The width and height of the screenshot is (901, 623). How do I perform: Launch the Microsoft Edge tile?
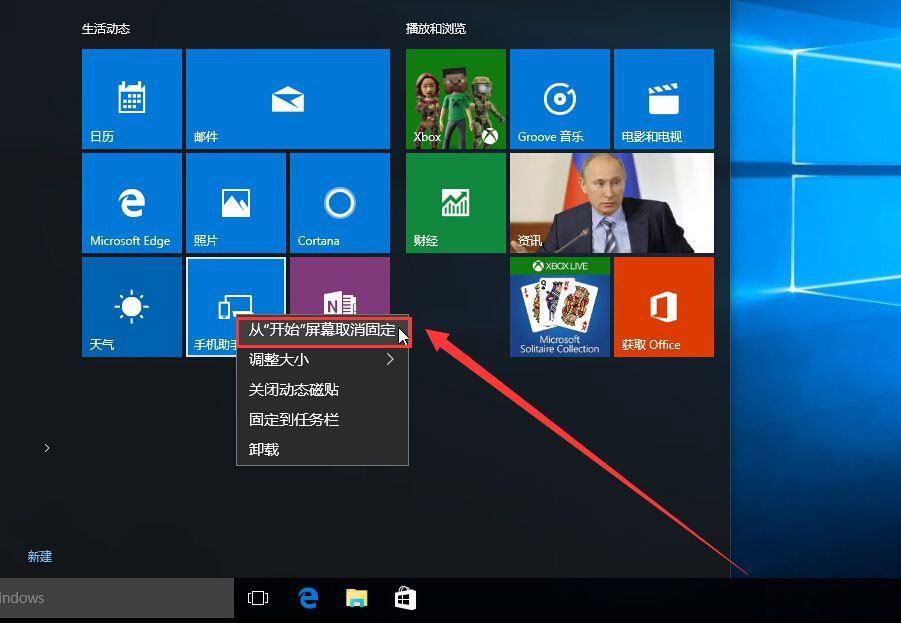(132, 203)
